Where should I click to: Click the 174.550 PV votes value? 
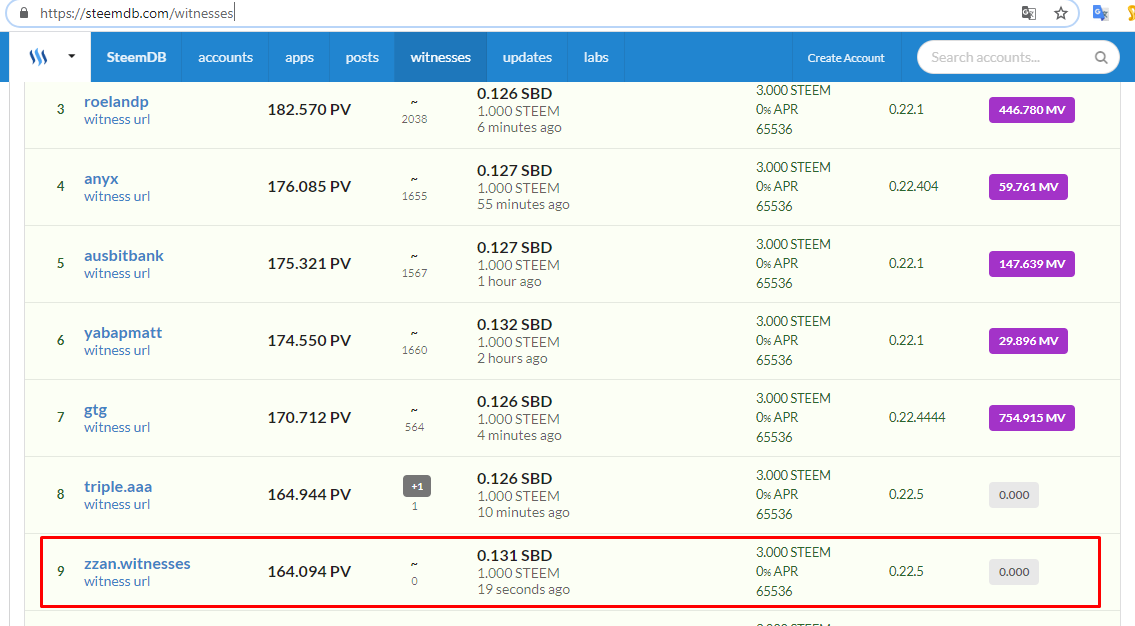point(309,341)
